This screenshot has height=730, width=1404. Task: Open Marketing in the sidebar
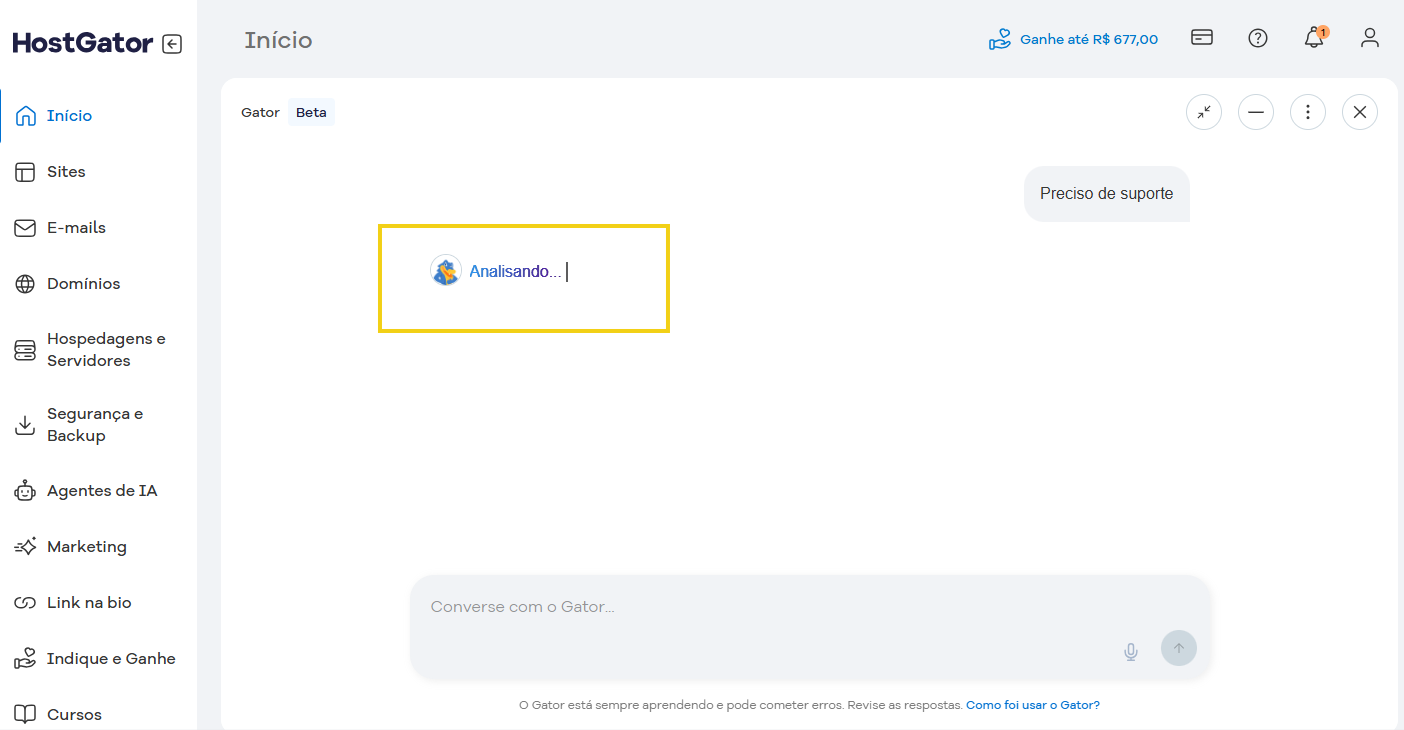pos(98,547)
